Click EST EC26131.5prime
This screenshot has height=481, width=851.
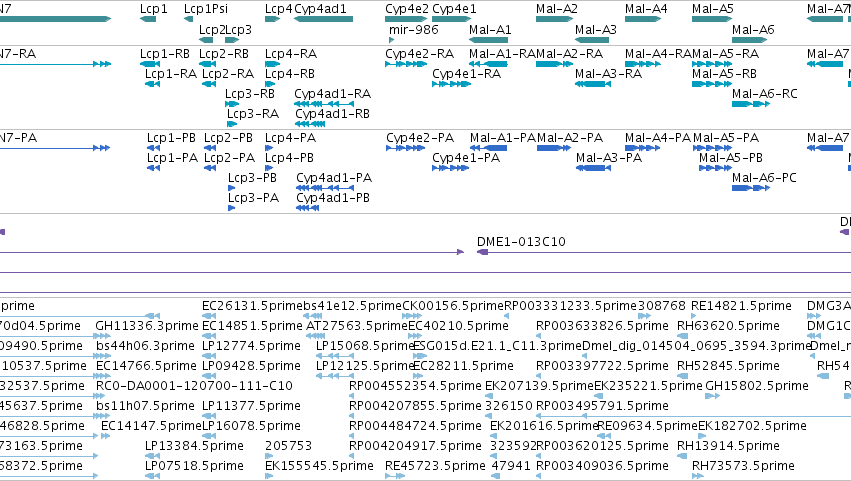(x=209, y=315)
